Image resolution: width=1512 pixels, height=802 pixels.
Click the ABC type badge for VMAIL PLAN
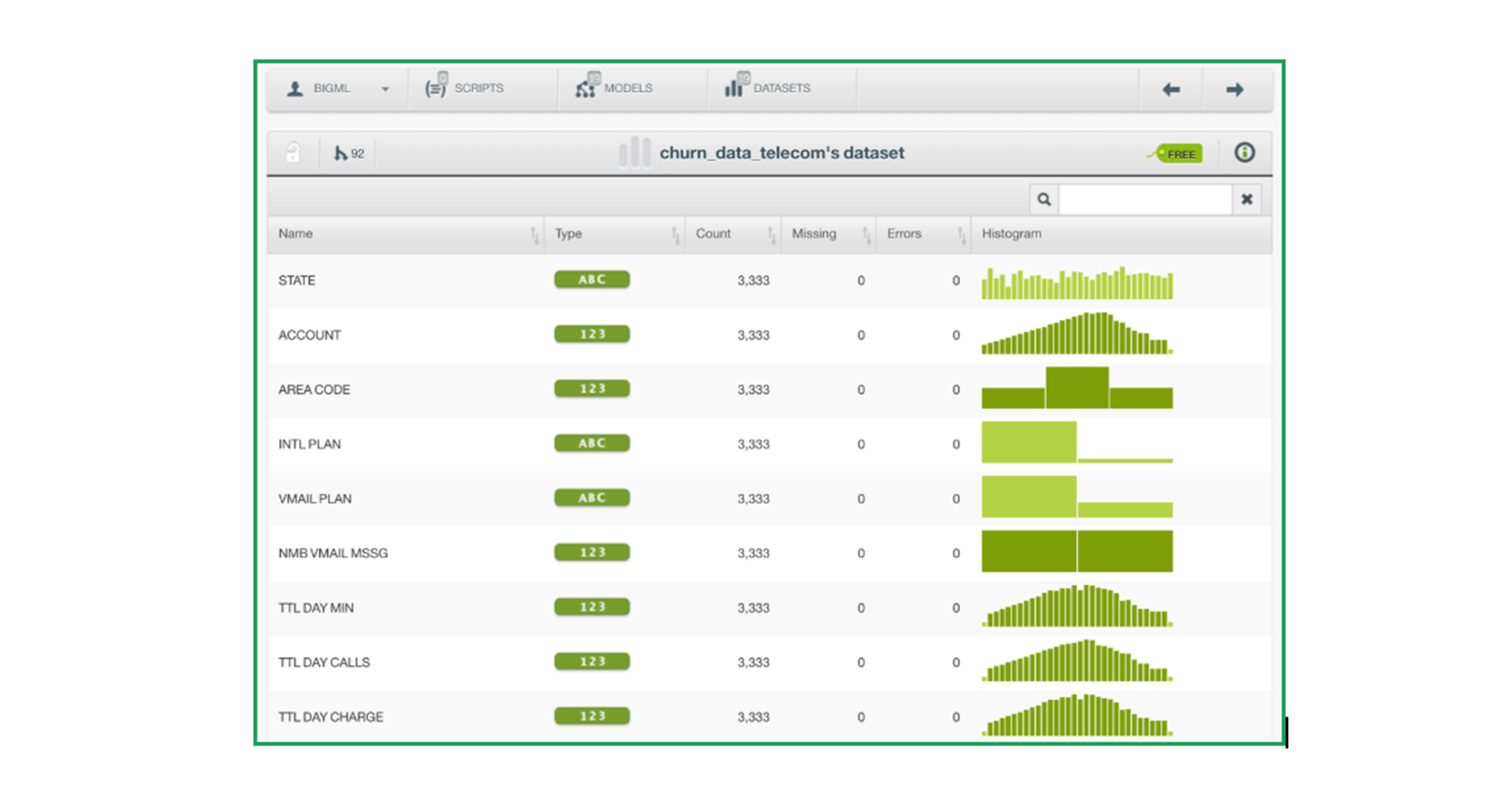(x=592, y=499)
